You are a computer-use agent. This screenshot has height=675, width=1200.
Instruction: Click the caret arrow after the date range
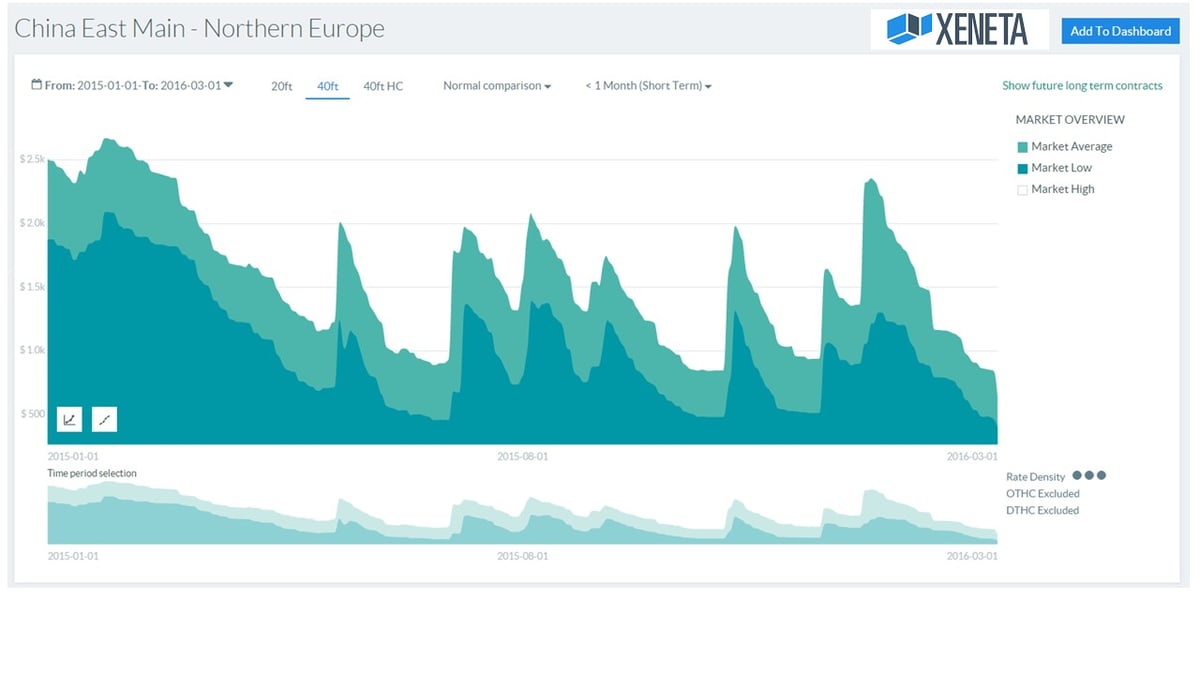tap(229, 85)
